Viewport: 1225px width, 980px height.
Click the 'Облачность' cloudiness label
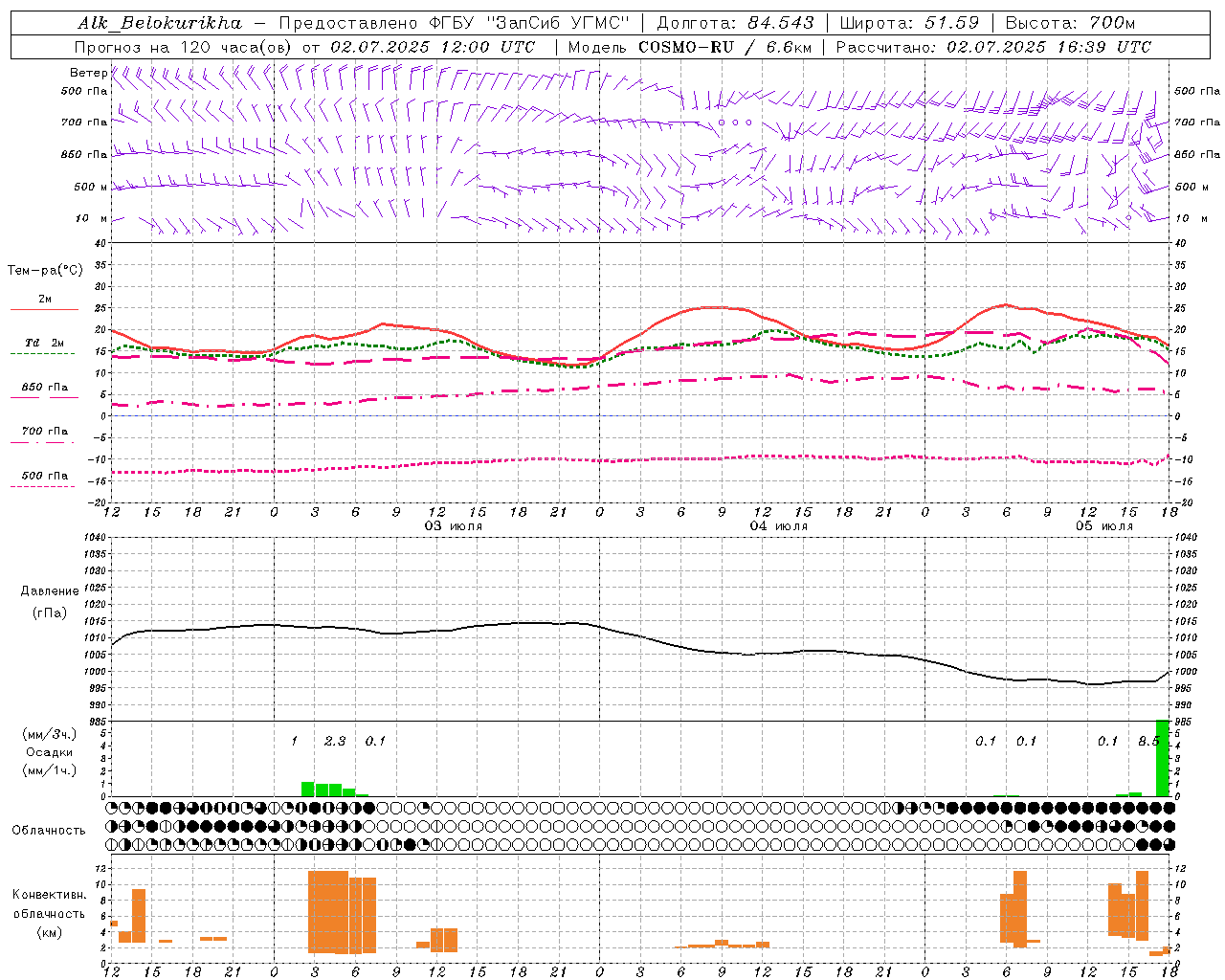(49, 831)
